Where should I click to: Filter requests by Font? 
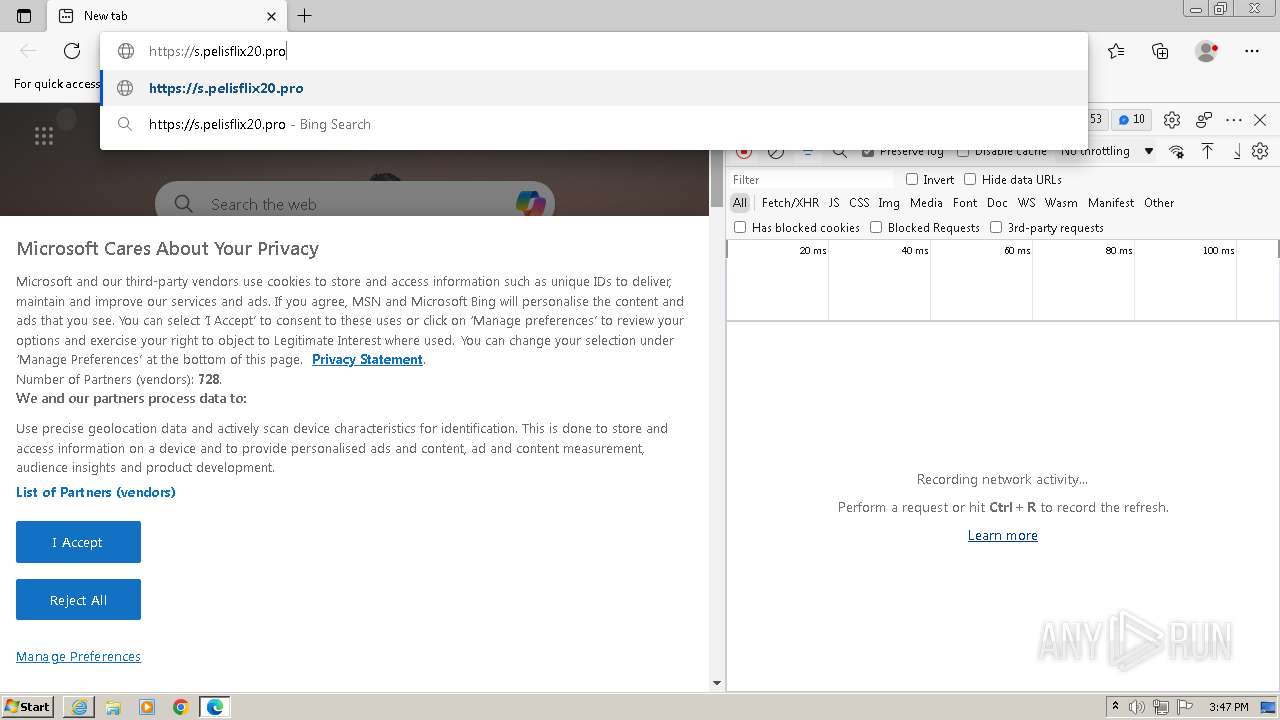(x=965, y=203)
